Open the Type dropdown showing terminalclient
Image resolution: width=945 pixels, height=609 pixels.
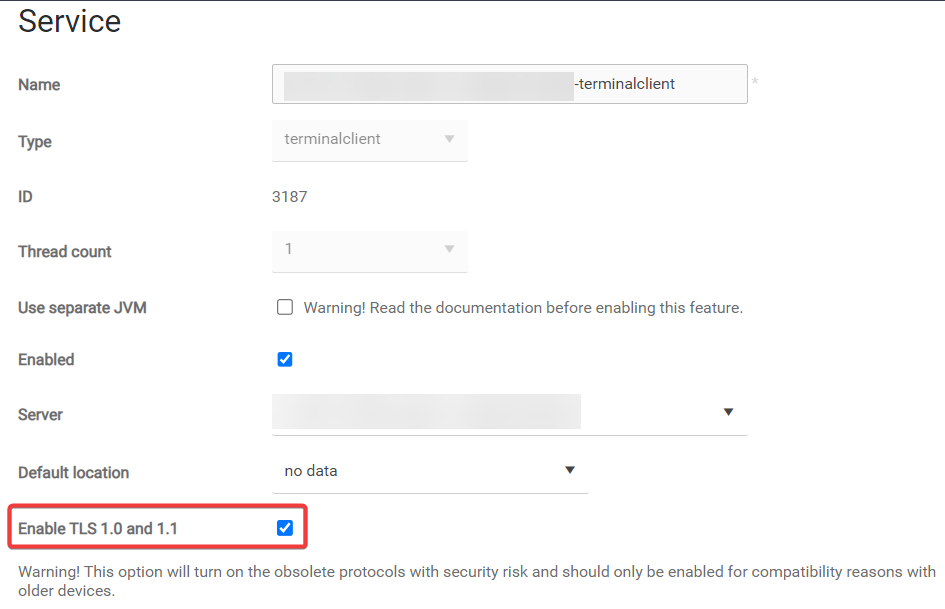tap(369, 139)
